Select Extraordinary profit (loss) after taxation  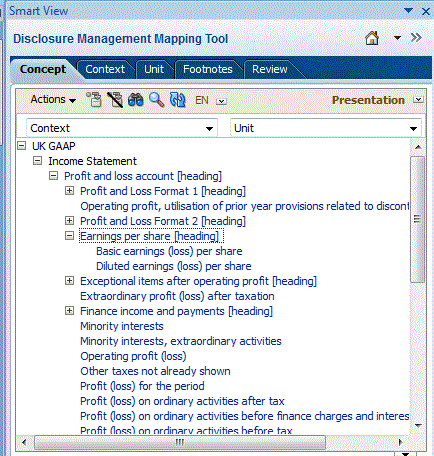point(177,296)
